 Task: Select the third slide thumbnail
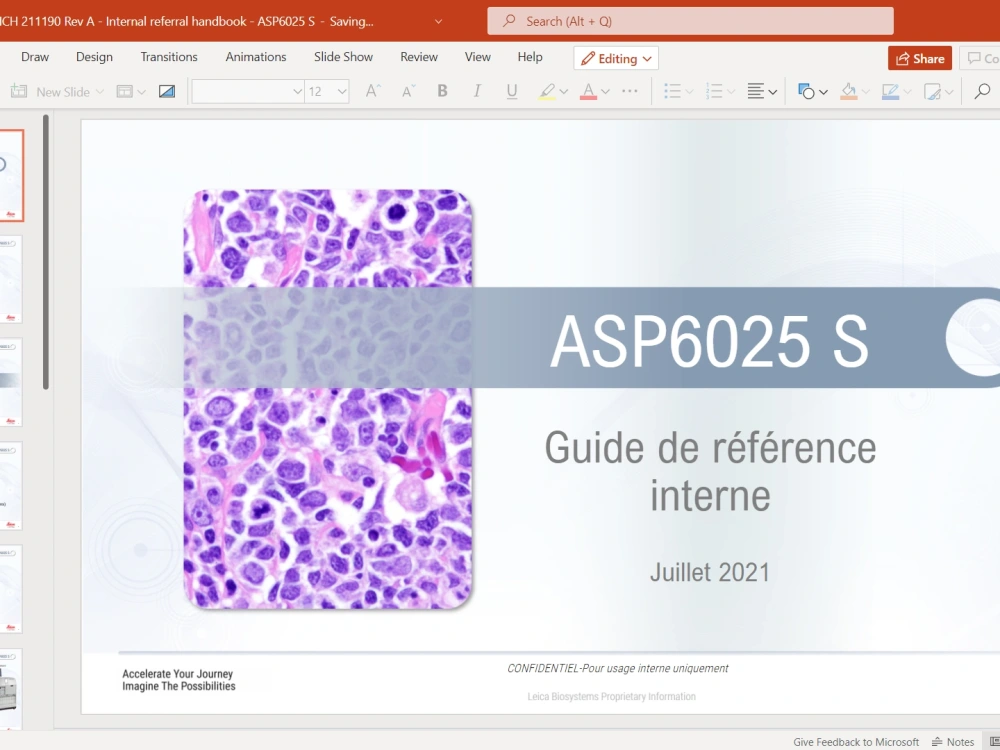(11, 383)
